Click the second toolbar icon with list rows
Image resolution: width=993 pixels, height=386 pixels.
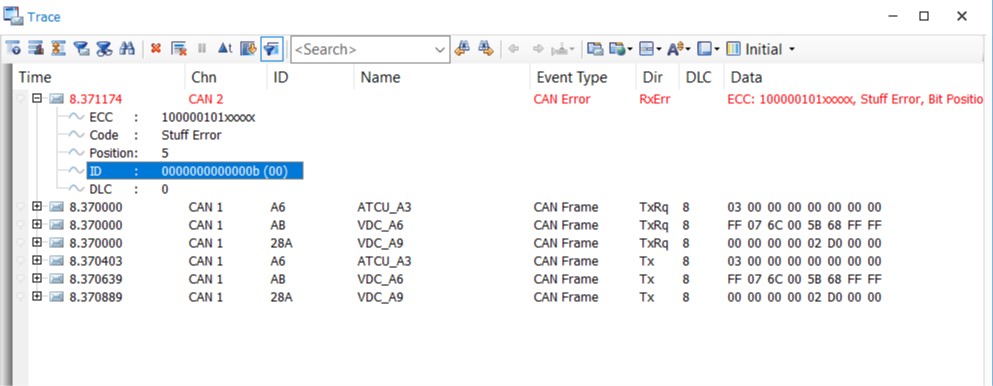click(x=36, y=49)
